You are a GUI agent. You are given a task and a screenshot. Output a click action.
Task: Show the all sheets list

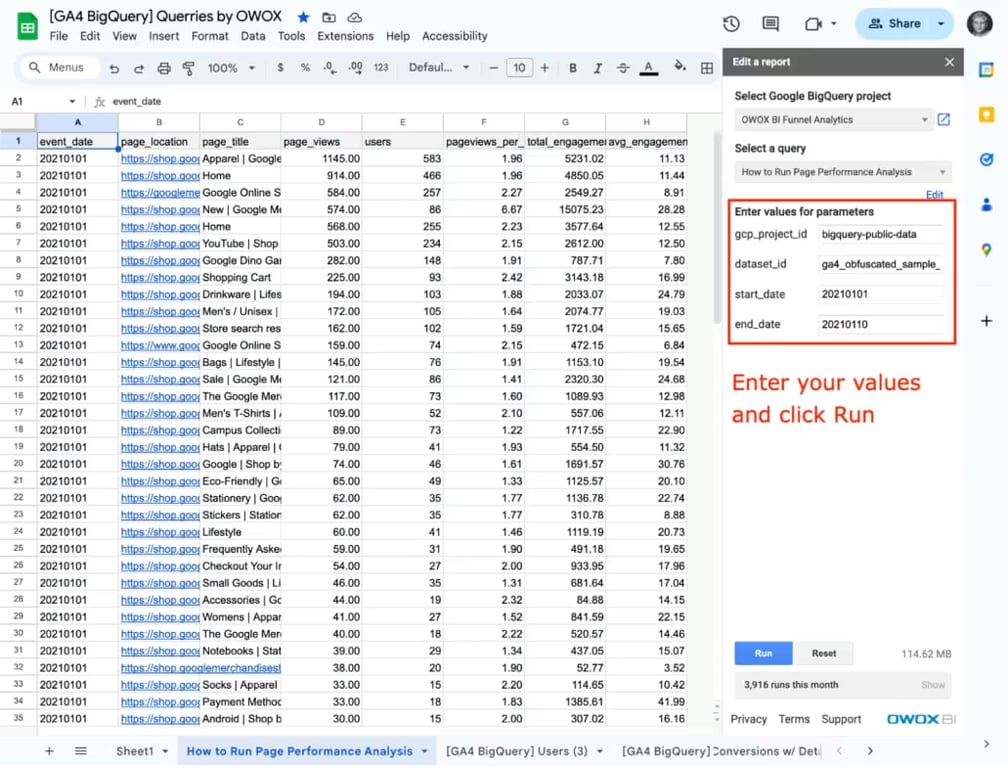[x=80, y=751]
